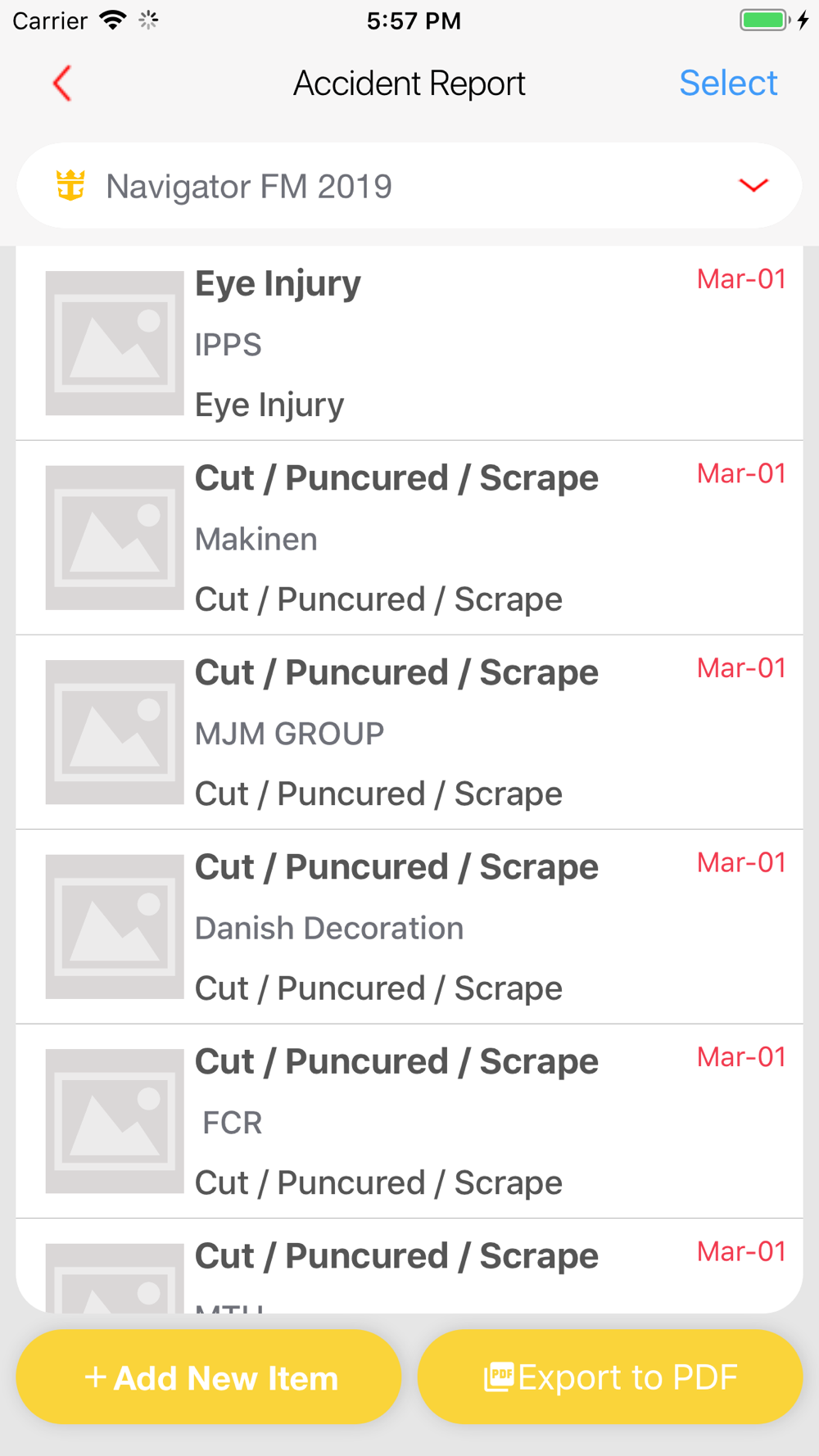Tap the plus icon on Add New Item
The height and width of the screenshot is (1456, 819).
tap(95, 1377)
